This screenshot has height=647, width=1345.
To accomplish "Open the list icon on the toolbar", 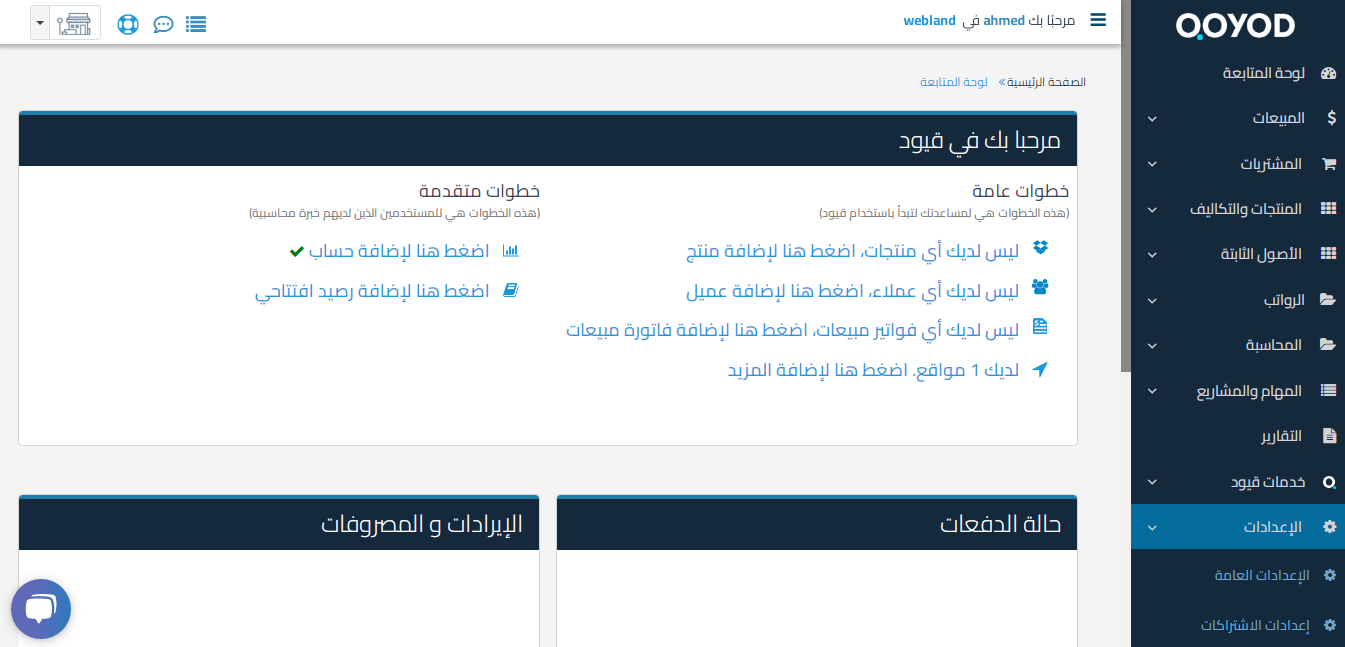I will pyautogui.click(x=196, y=24).
